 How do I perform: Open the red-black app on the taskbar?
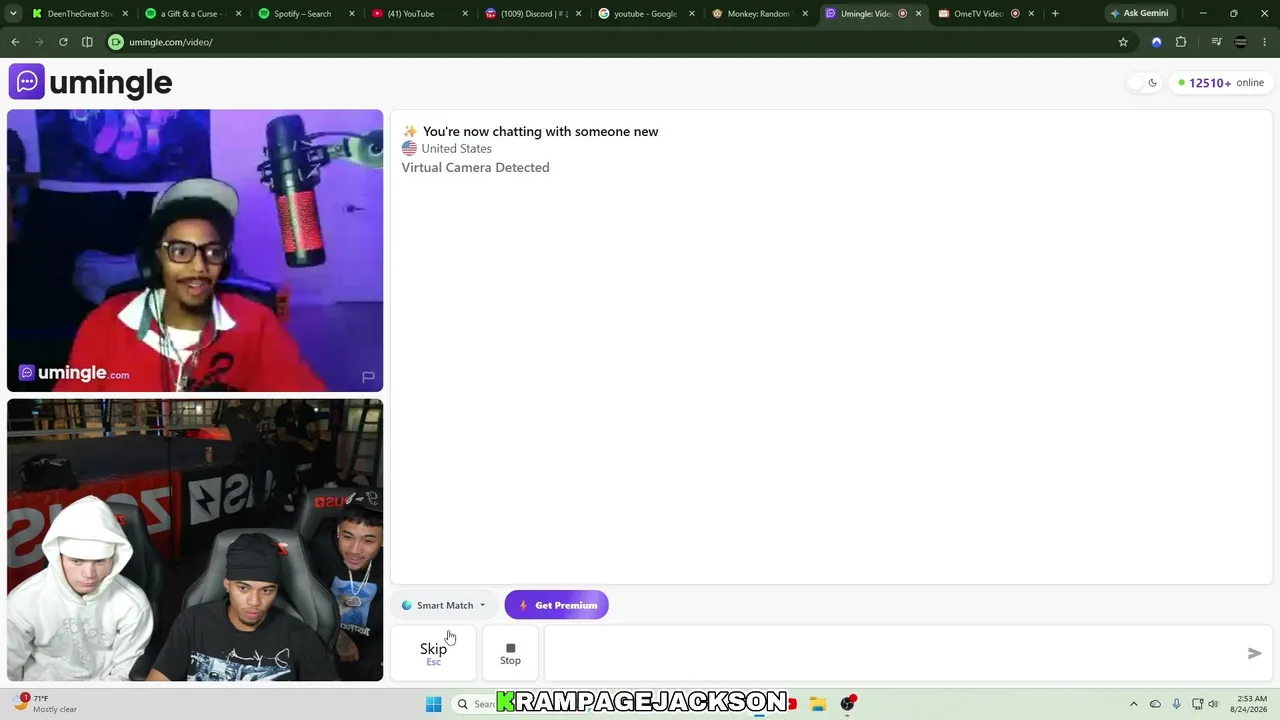point(848,704)
